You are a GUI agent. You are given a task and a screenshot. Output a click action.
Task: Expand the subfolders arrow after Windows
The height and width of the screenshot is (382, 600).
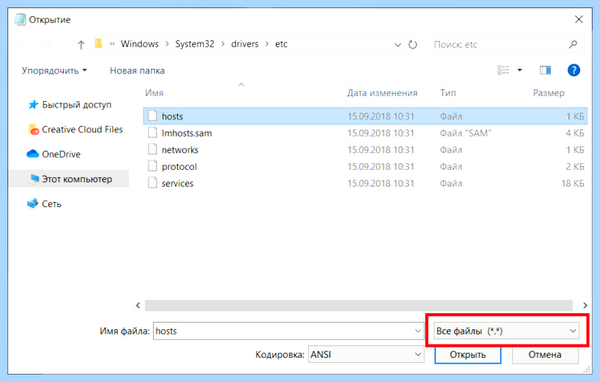pyautogui.click(x=167, y=44)
